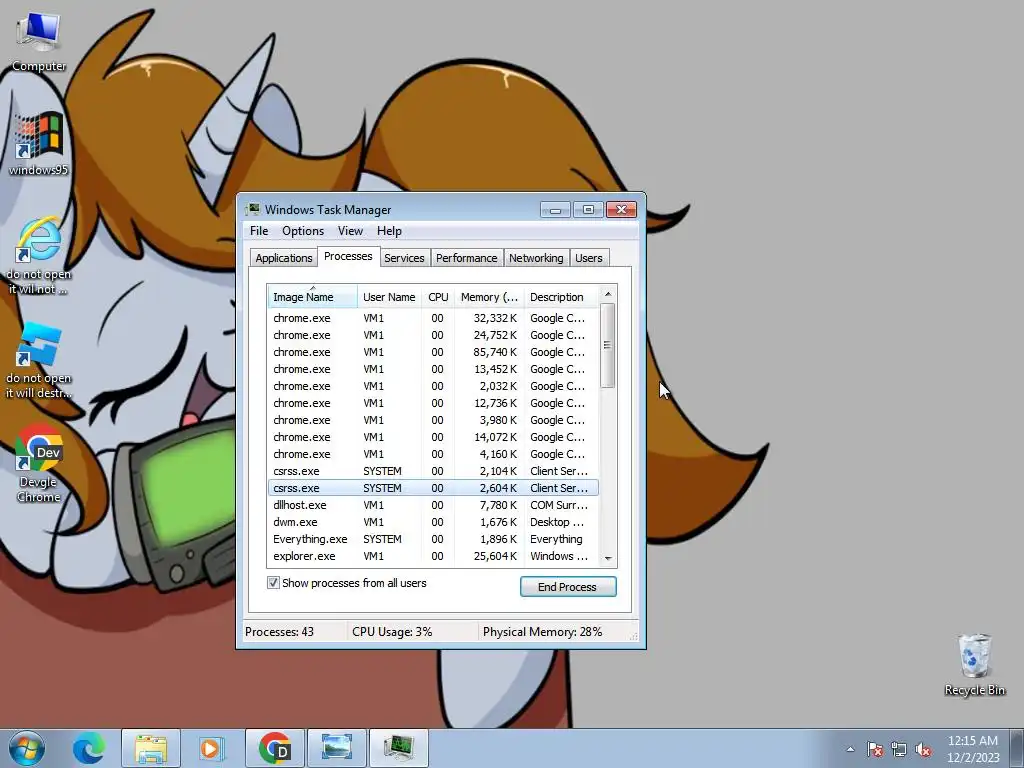
Task: Sort by the Image Name column header
Action: coord(312,297)
